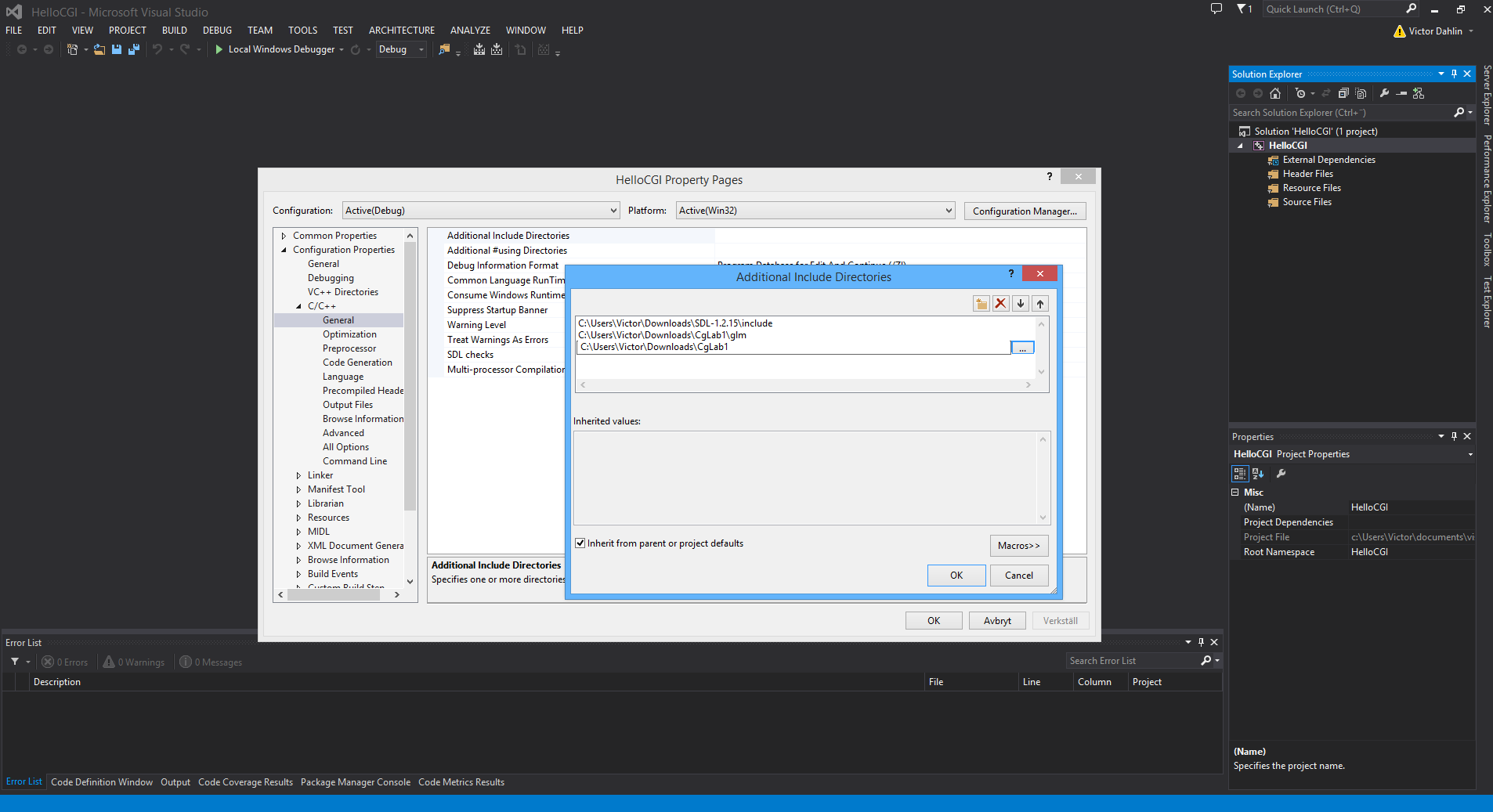The image size is (1493, 812).
Task: Open Configuration Manager button
Action: (x=1025, y=211)
